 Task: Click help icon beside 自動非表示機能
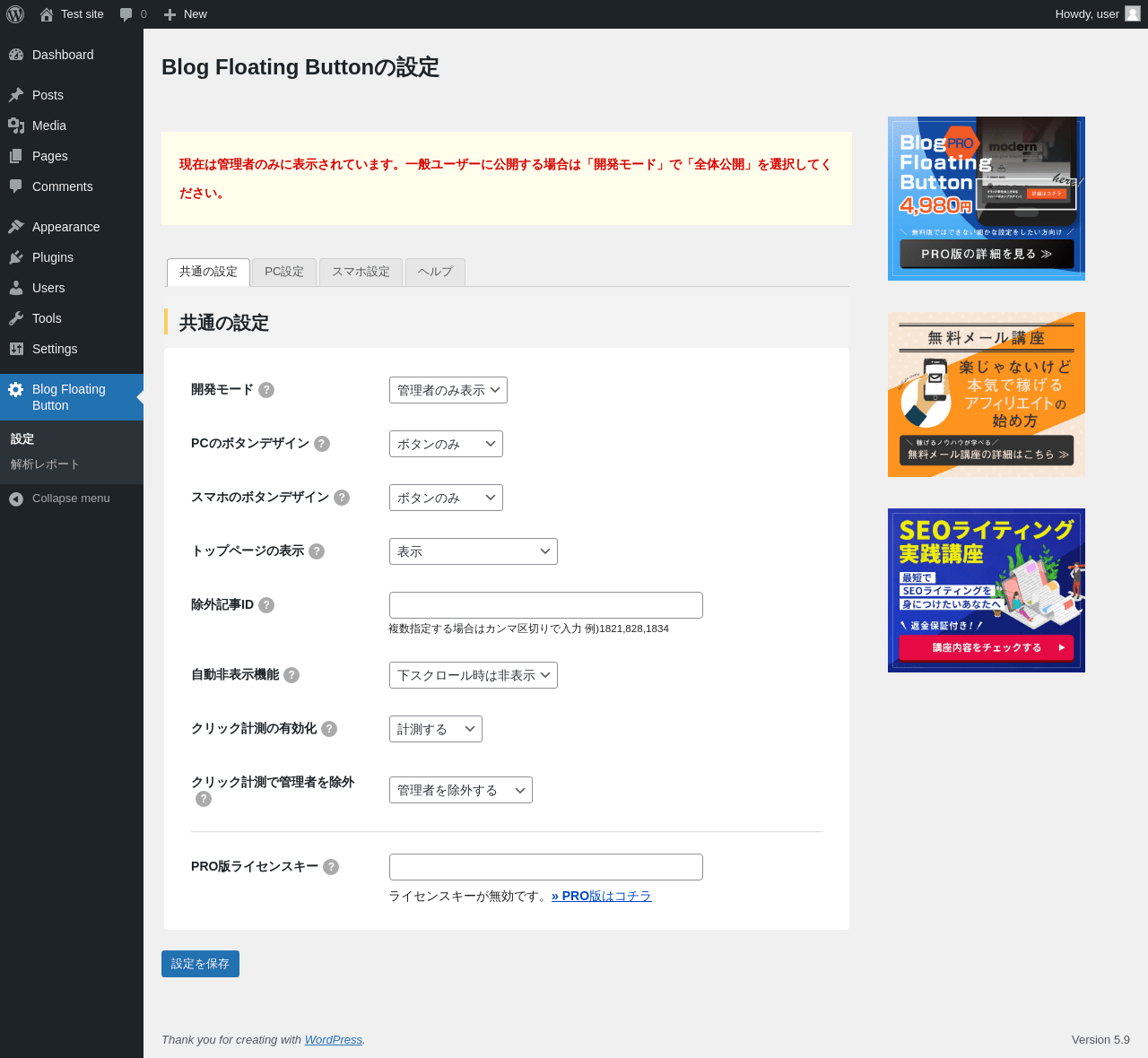point(291,675)
